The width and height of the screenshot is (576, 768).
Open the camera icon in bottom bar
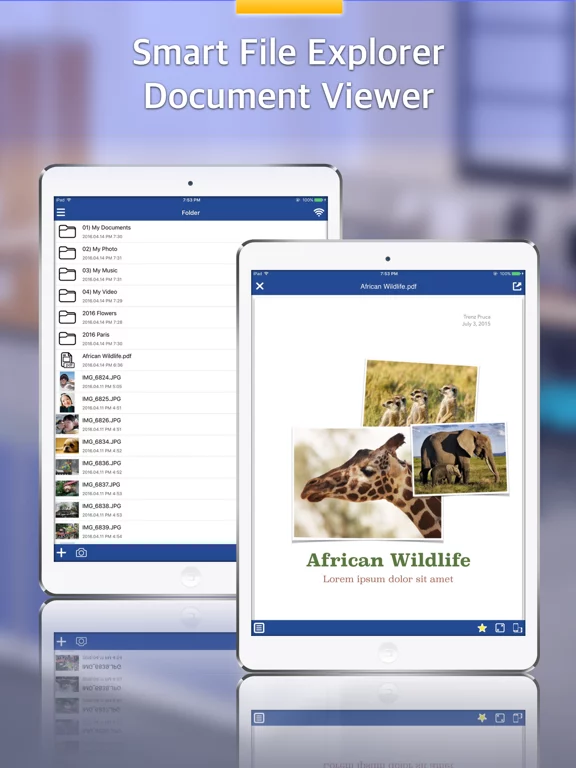tap(81, 552)
